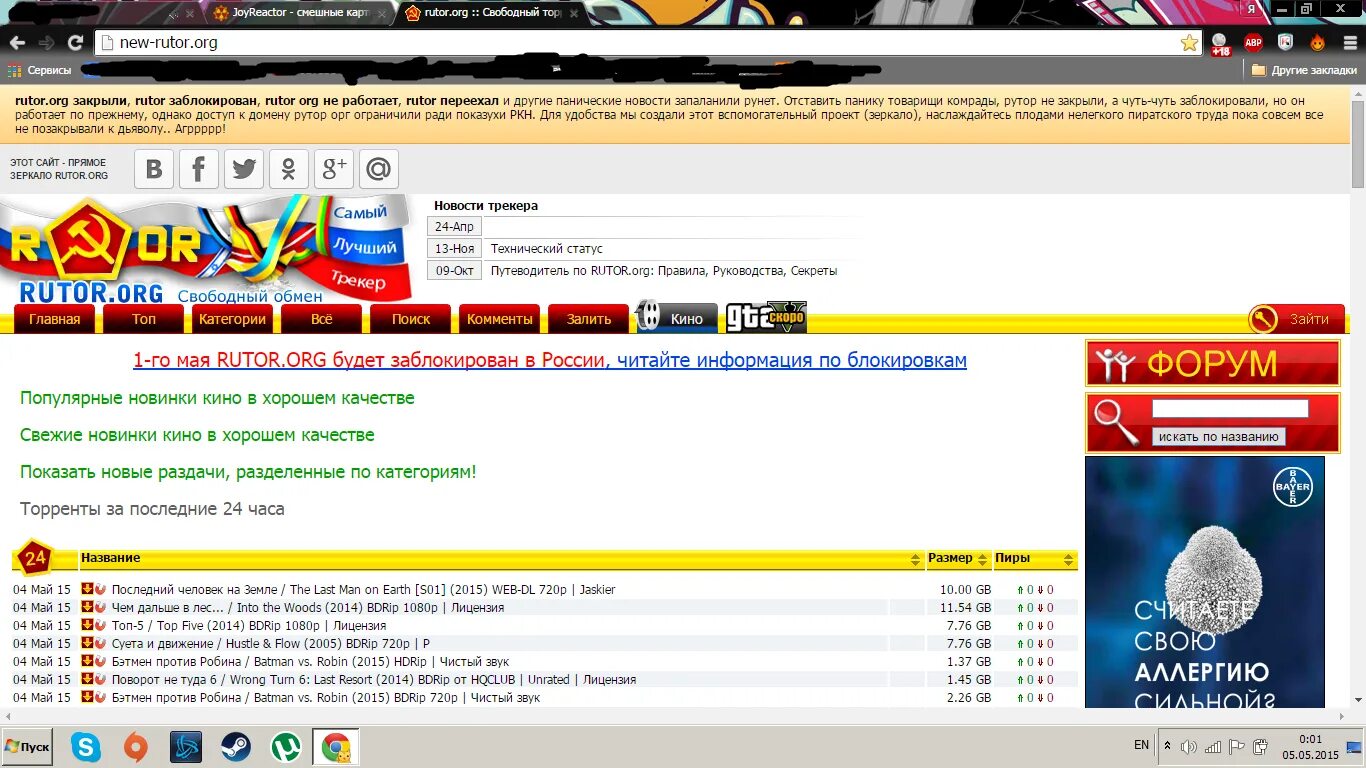Click the Bayer allergy advertisement banner
1366x768 pixels.
(x=1205, y=582)
